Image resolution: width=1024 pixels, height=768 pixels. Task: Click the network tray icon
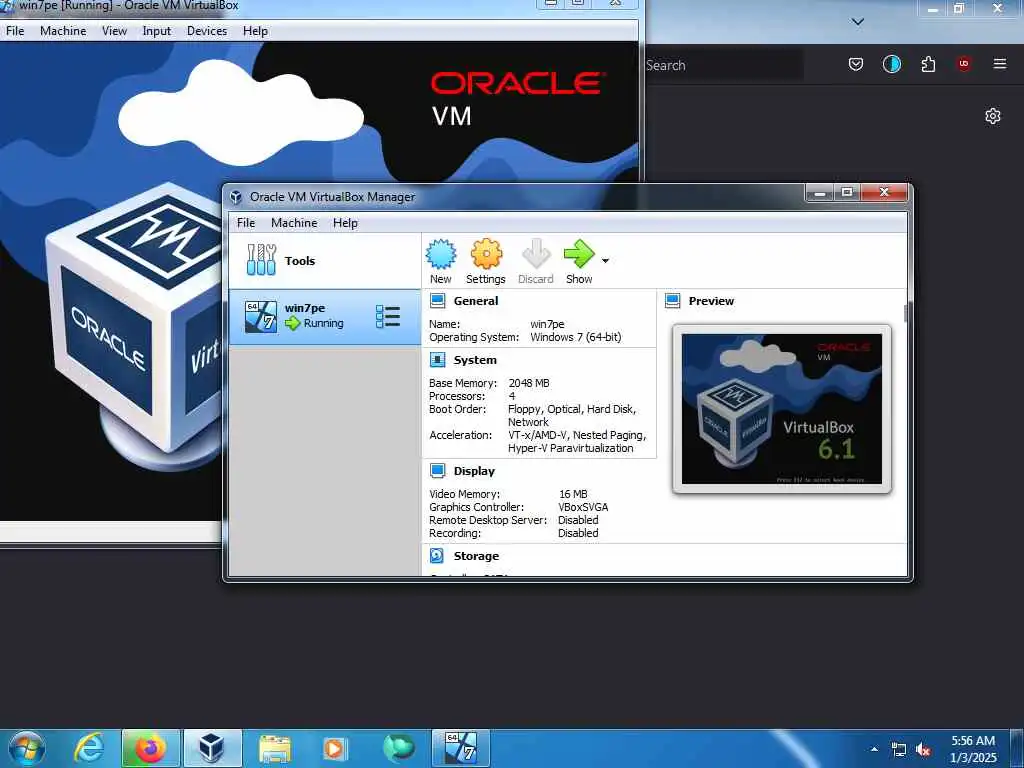[899, 750]
